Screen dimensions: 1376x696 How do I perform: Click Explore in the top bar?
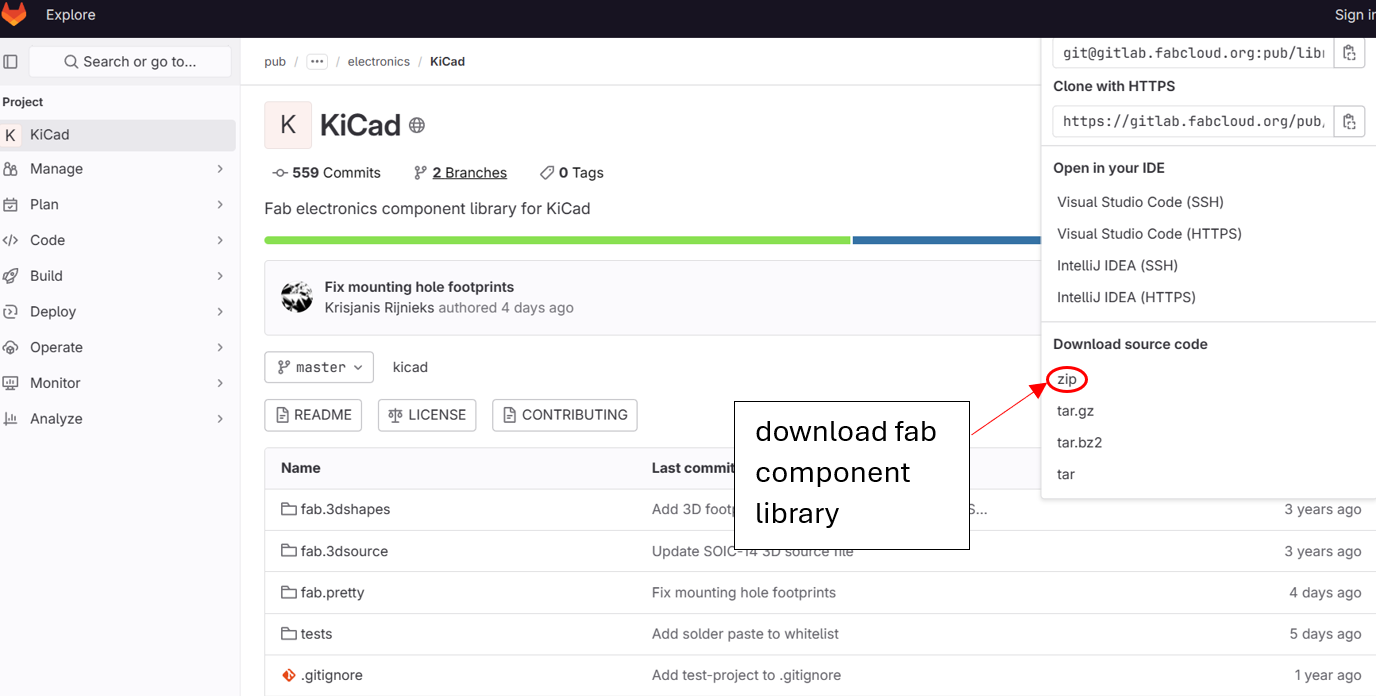pyautogui.click(x=71, y=15)
